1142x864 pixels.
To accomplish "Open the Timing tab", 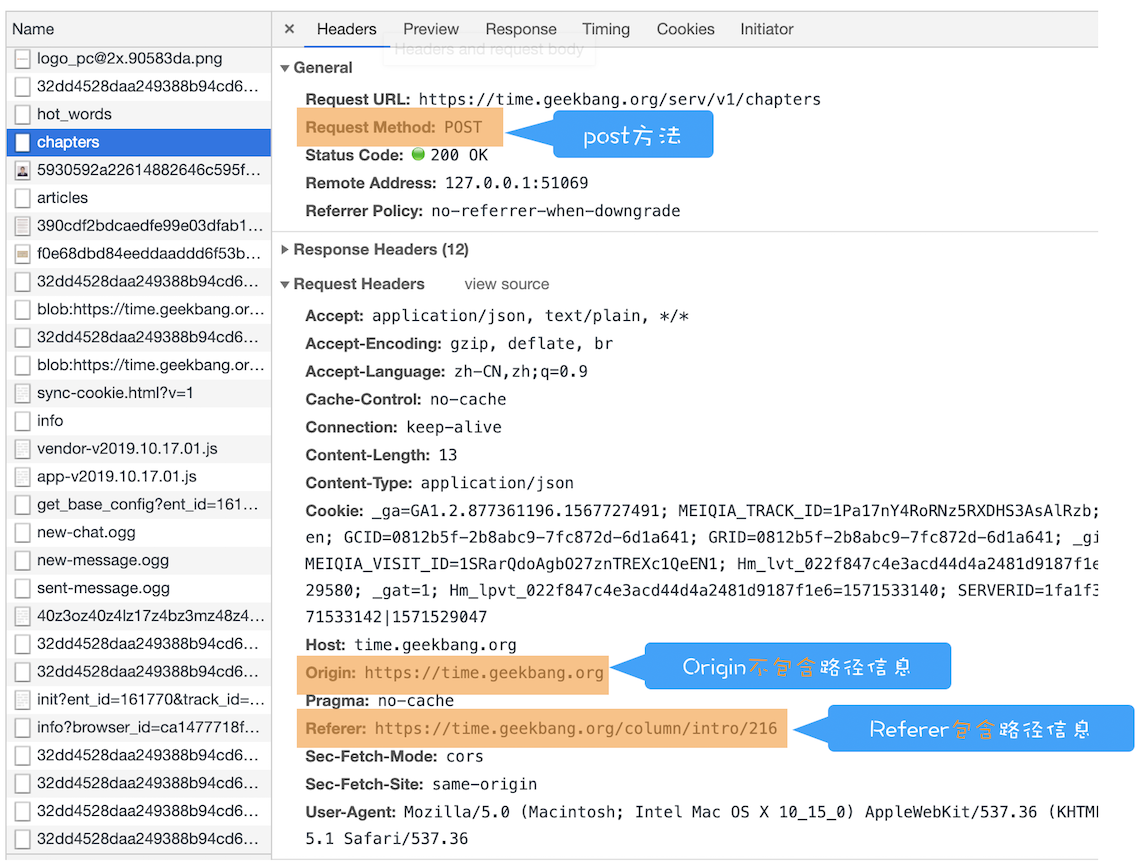I will pyautogui.click(x=606, y=29).
